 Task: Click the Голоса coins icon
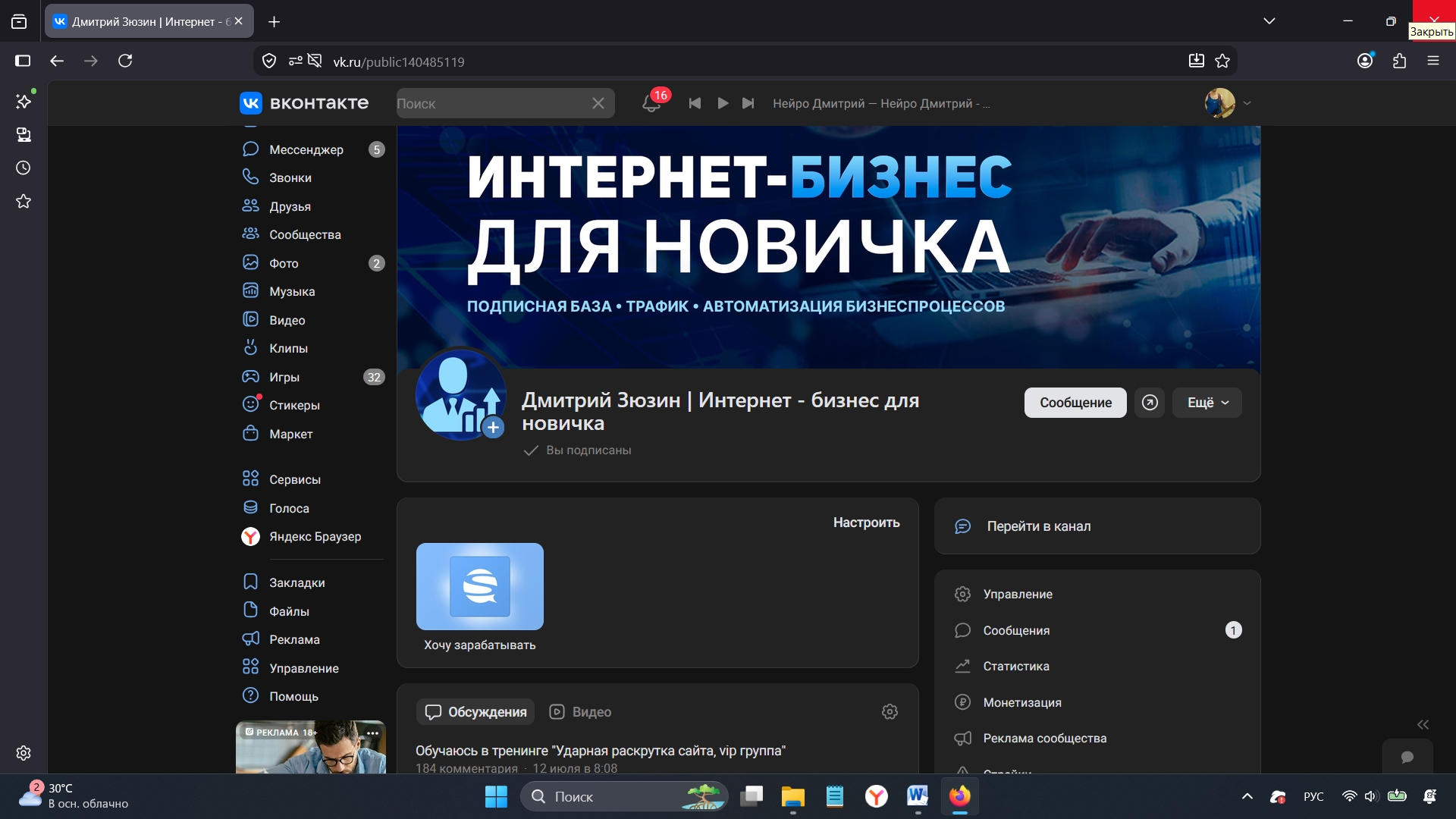[250, 507]
